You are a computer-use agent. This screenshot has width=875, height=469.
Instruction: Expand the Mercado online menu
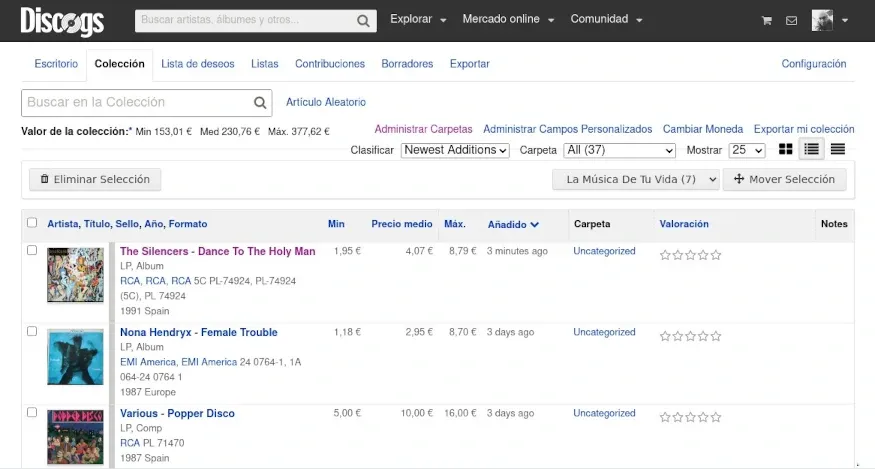pos(508,19)
